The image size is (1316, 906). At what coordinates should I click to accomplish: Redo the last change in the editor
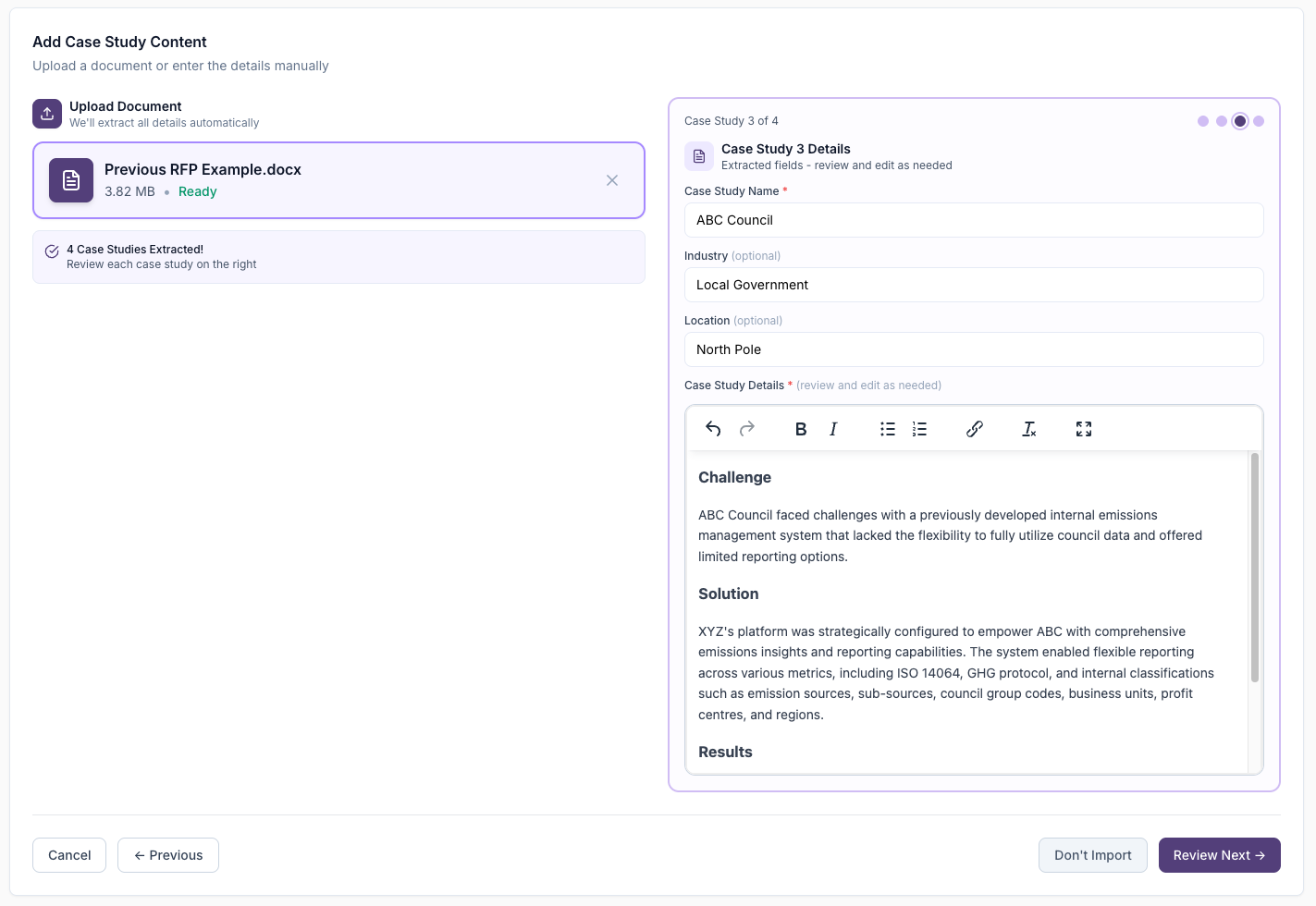[746, 428]
